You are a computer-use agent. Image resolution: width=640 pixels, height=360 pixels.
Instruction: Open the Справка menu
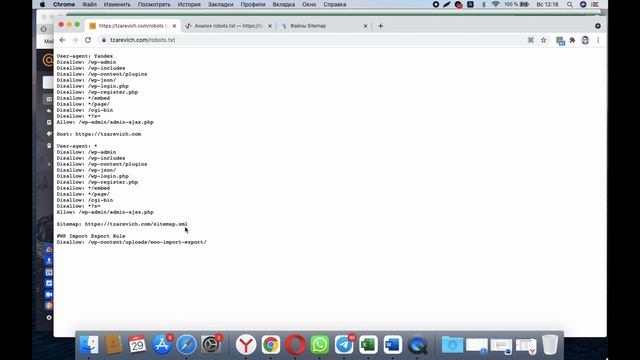click(335, 4)
